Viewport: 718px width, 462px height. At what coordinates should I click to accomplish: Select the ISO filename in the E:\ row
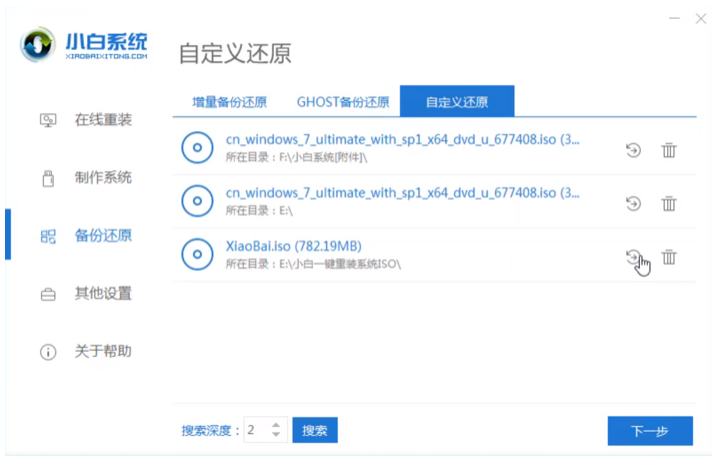coord(403,193)
